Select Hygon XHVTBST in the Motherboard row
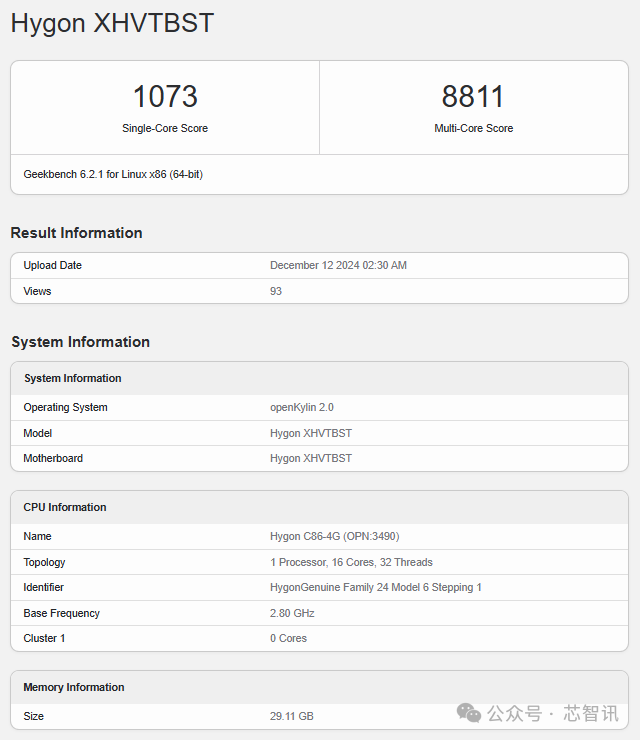 click(x=311, y=458)
